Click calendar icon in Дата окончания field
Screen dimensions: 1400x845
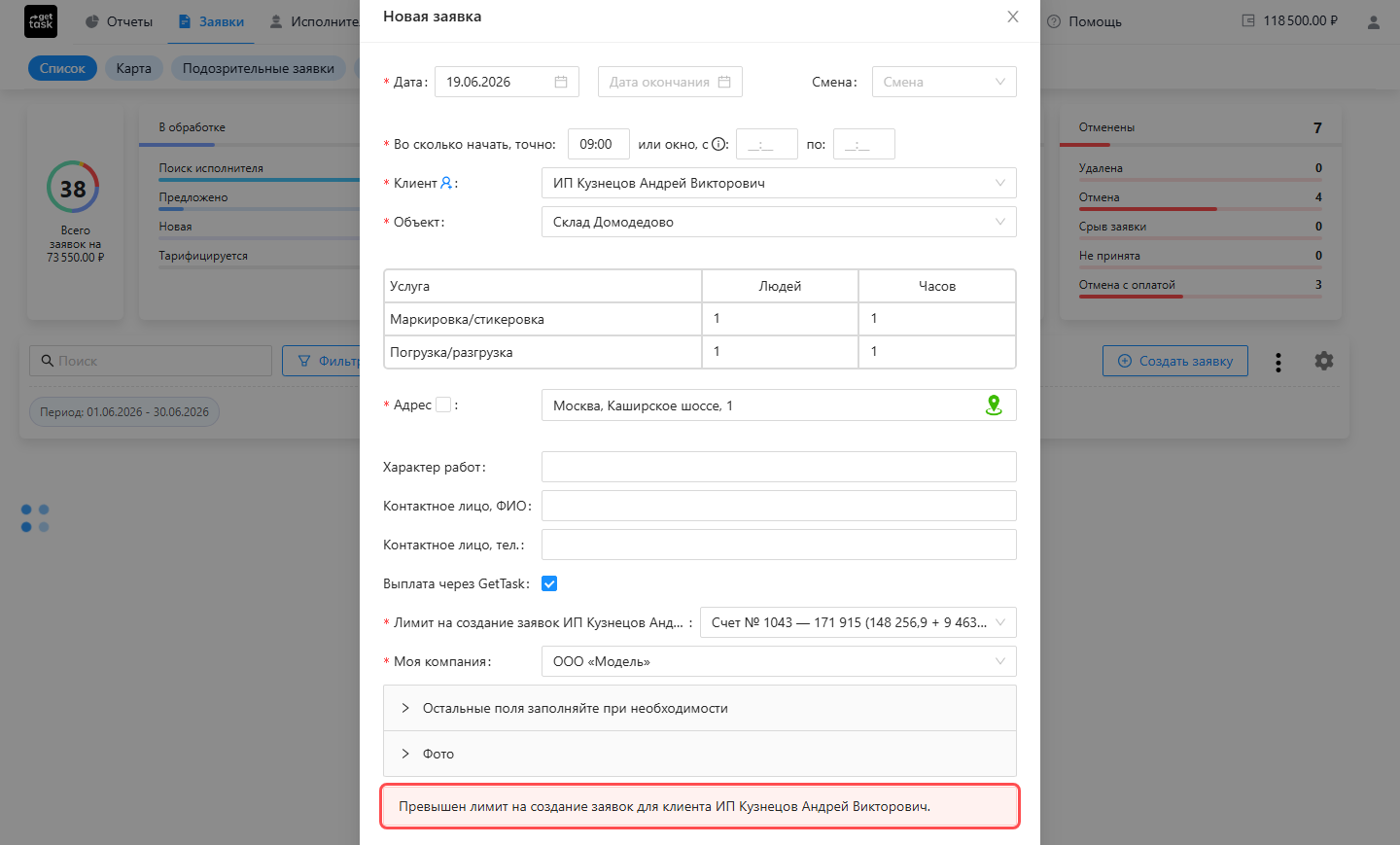point(724,82)
